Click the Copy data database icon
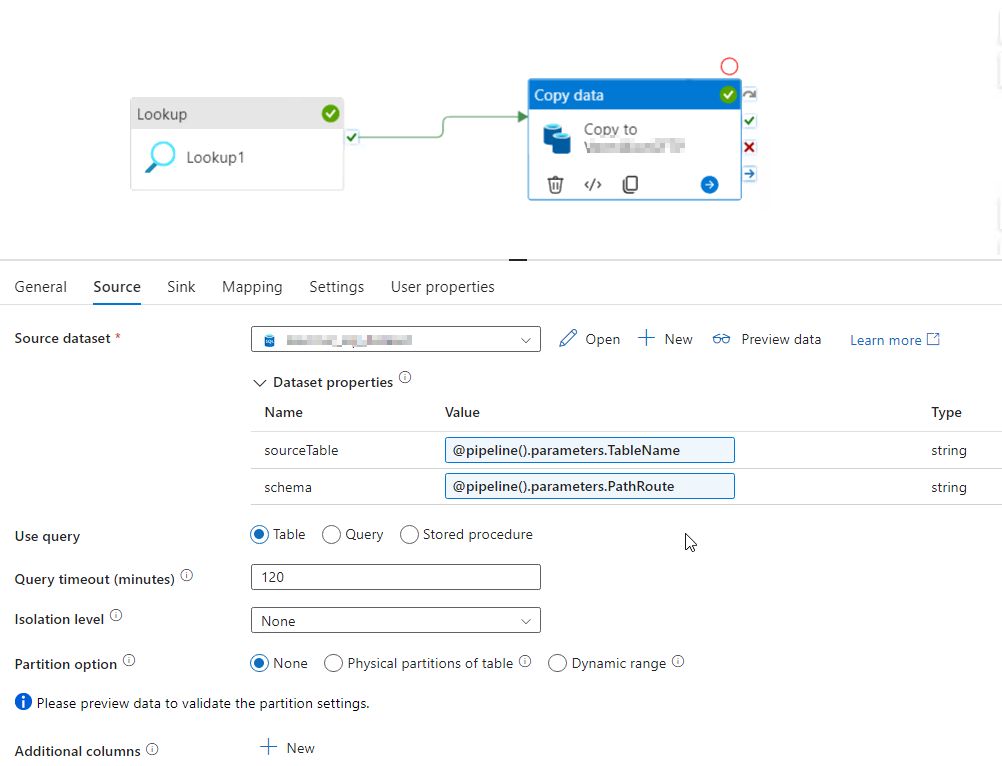The height and width of the screenshot is (766, 1002). (x=557, y=139)
